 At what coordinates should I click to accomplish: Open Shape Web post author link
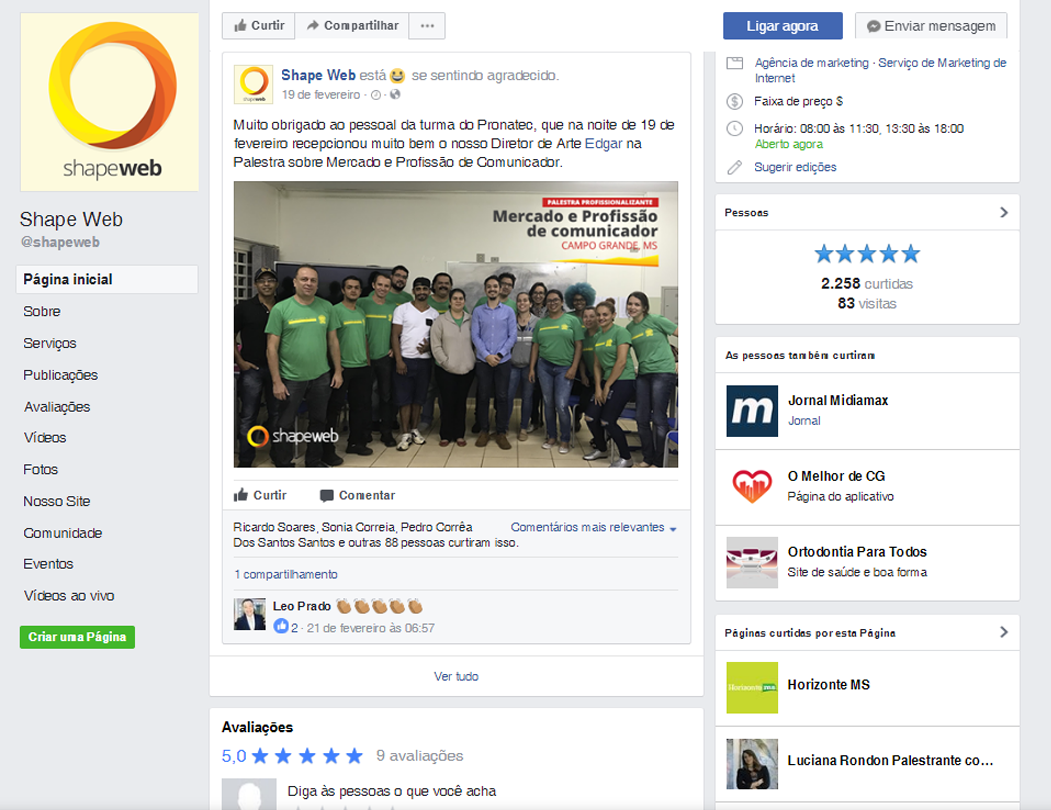[x=318, y=75]
